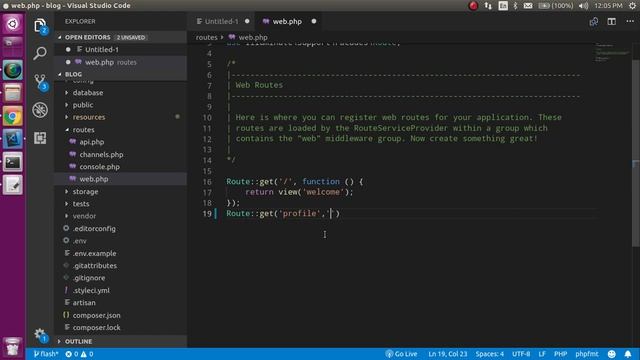This screenshot has height=360, width=640.
Task: Click the red recording indicator in top panel
Action: 473,6
